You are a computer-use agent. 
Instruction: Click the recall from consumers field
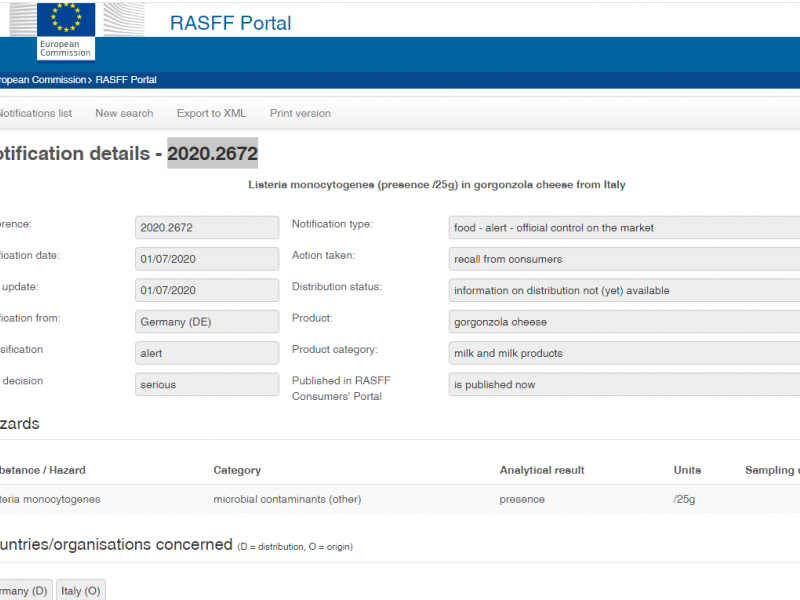click(624, 259)
